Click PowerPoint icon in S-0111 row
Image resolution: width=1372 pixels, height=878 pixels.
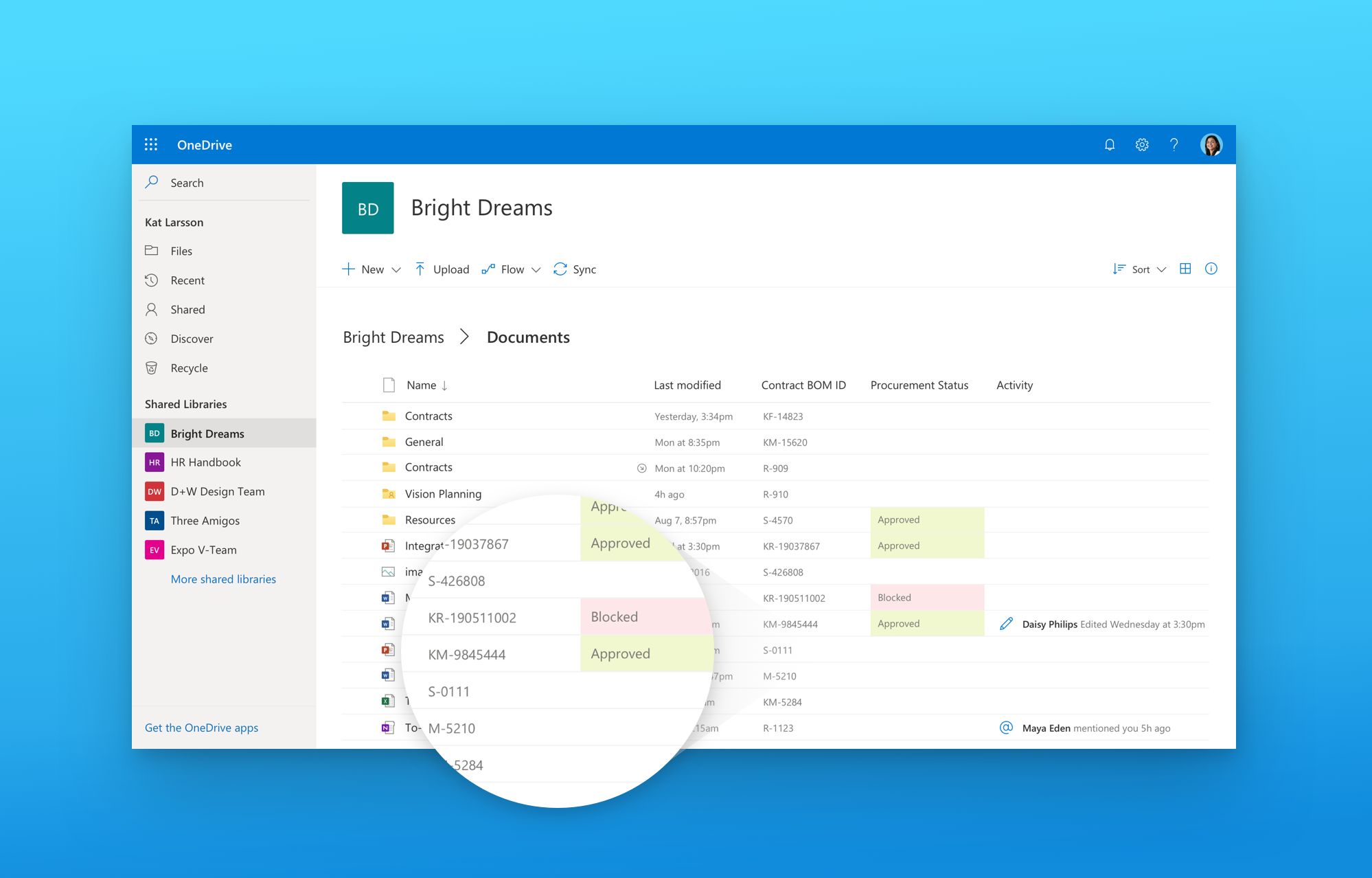[388, 650]
